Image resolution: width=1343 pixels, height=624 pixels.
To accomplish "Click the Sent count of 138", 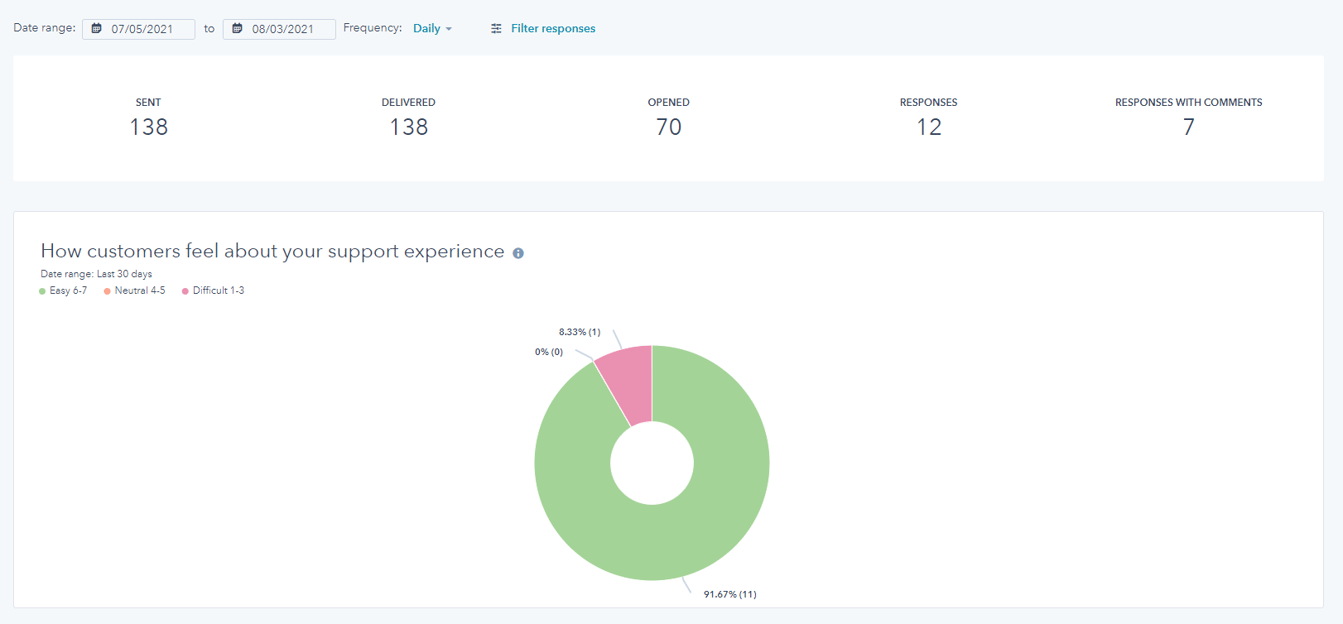I will (x=148, y=127).
